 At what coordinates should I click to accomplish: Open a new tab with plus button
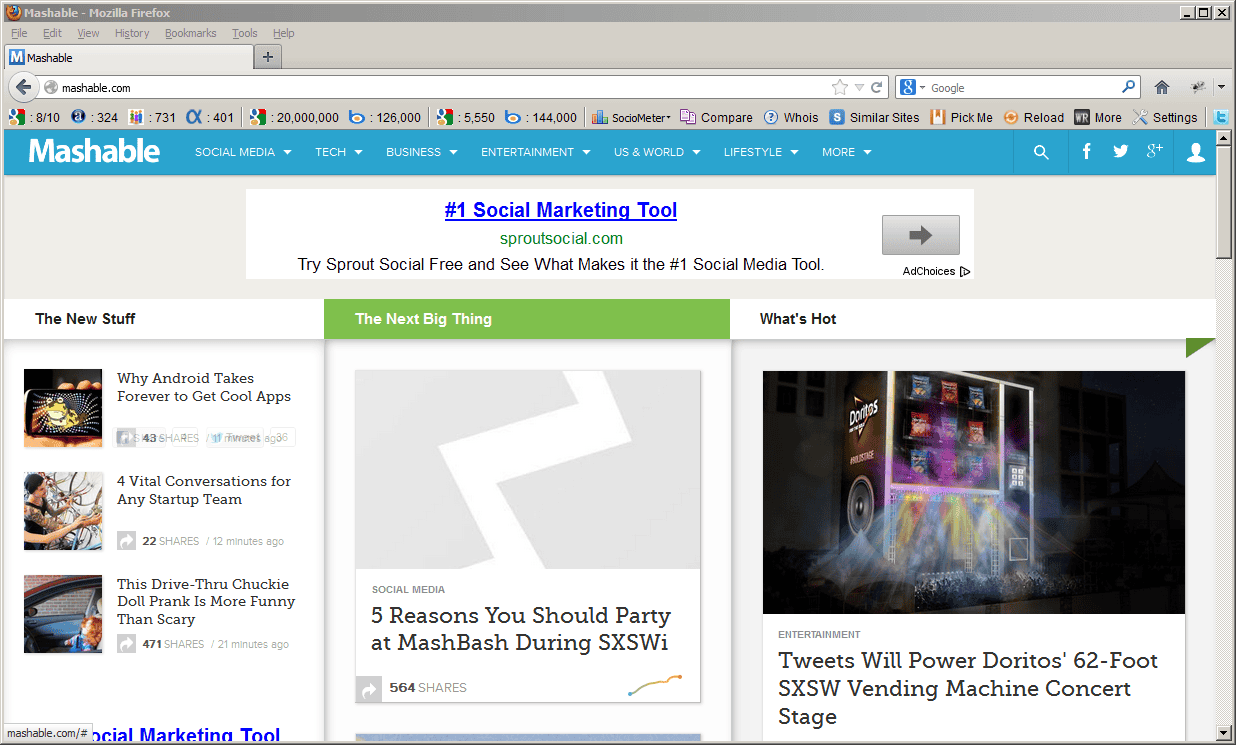coord(267,57)
